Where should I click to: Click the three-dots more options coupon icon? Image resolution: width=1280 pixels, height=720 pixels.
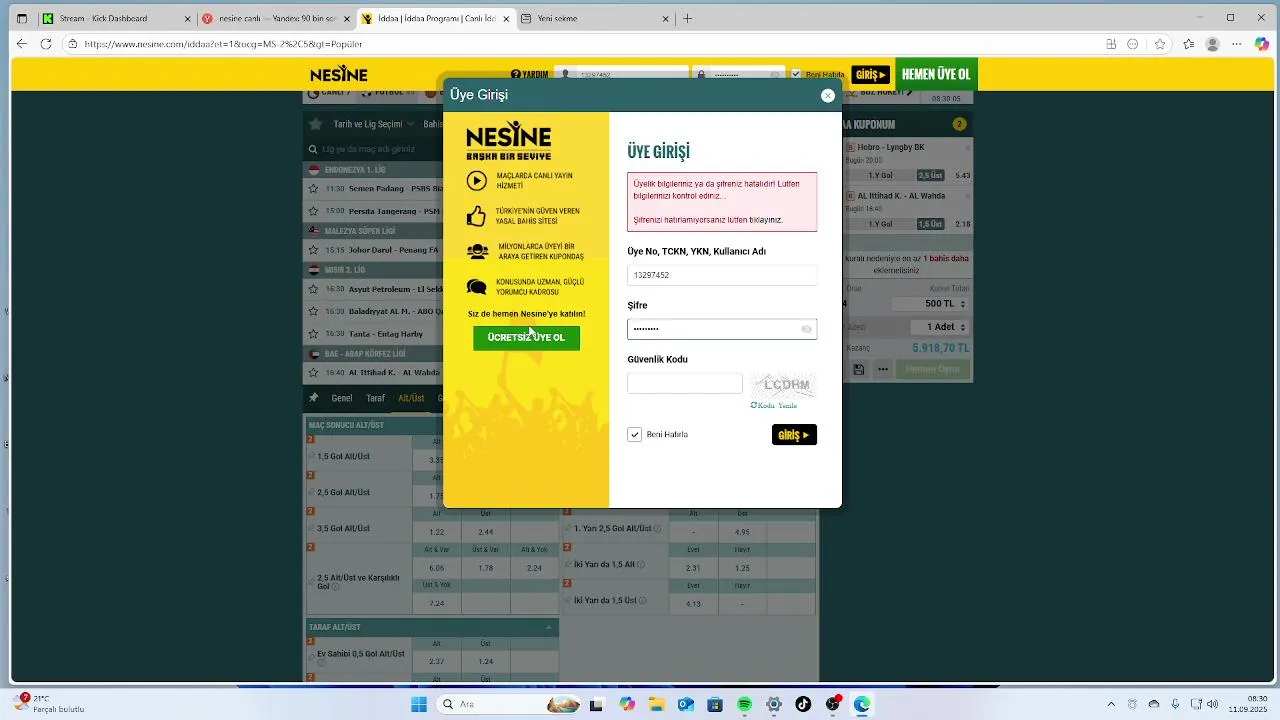tap(883, 369)
